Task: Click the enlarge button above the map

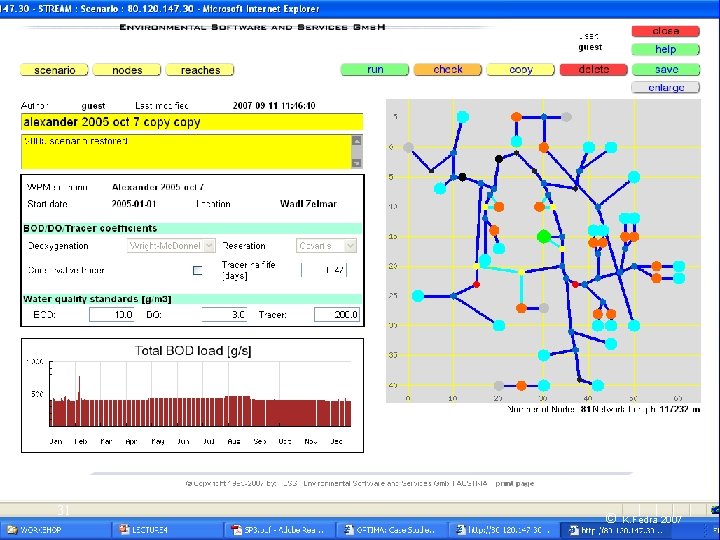Action: tap(666, 87)
